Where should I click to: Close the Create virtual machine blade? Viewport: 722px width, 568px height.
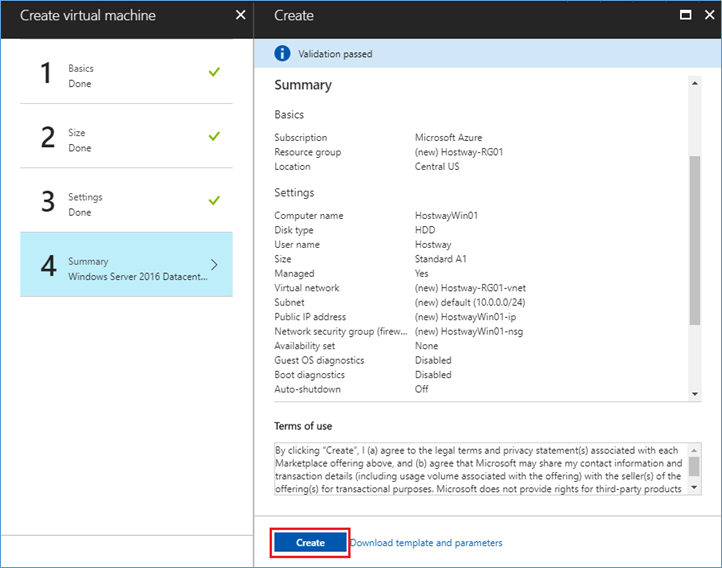pos(240,15)
